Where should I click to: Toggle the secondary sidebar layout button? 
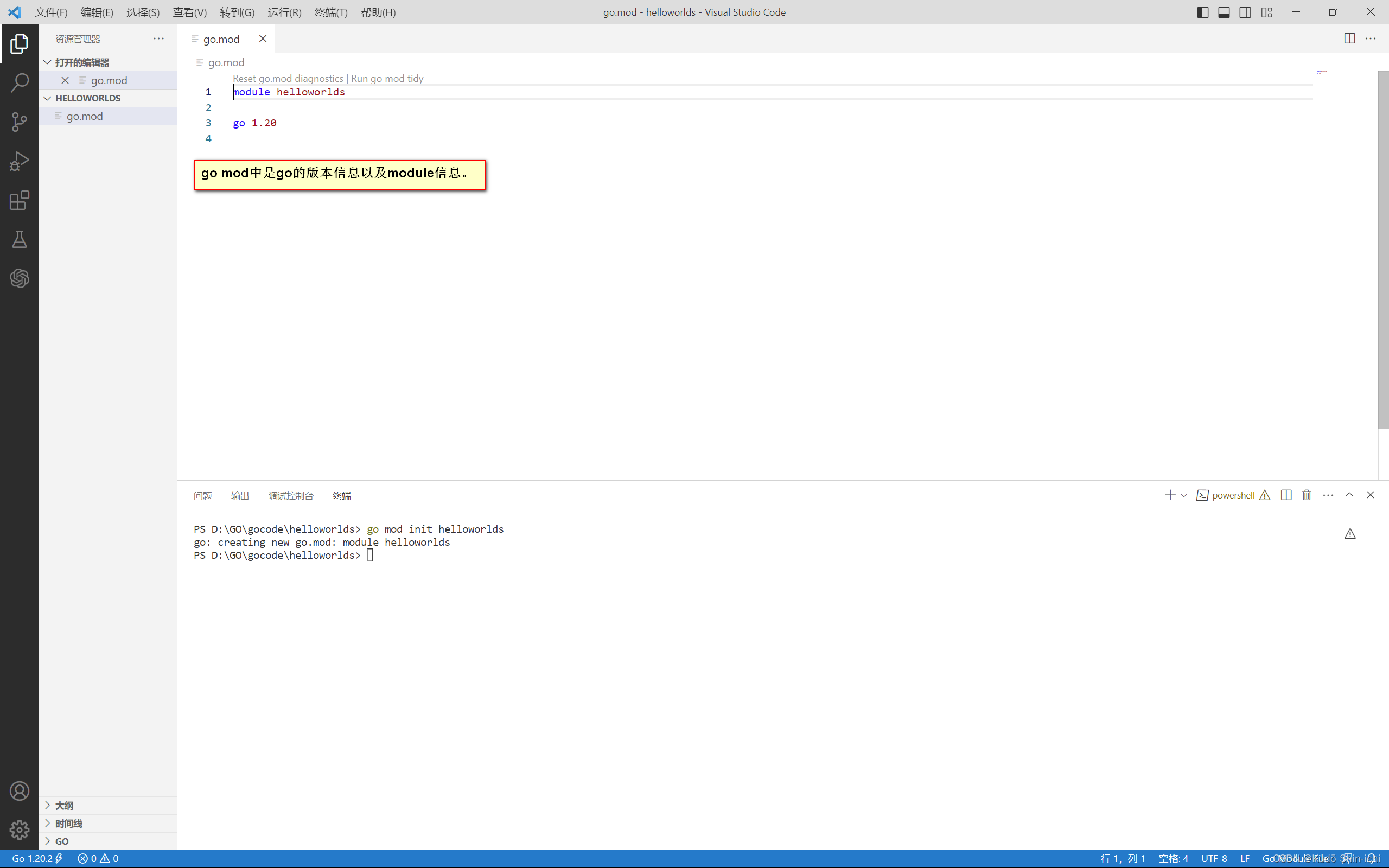coord(1245,12)
